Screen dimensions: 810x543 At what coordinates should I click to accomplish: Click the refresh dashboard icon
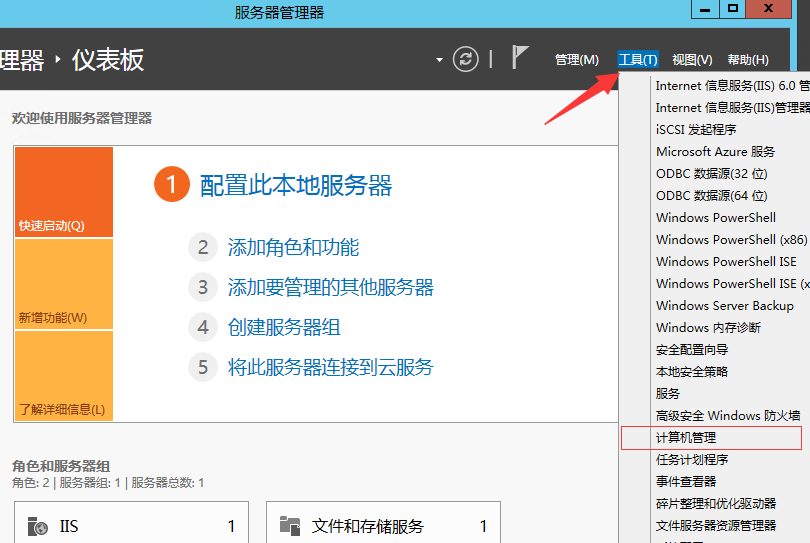466,59
